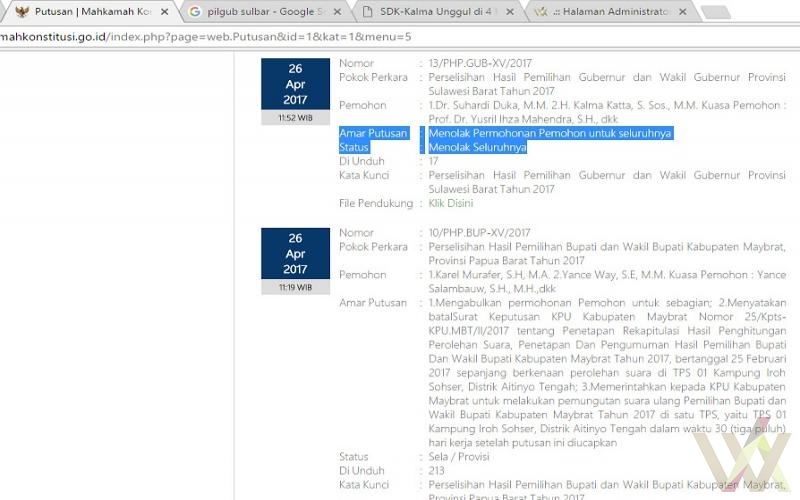This screenshot has width=800, height=500.
Task: Click the 26 Apr 2017 date box at 11:52 WIB
Action: (x=295, y=85)
